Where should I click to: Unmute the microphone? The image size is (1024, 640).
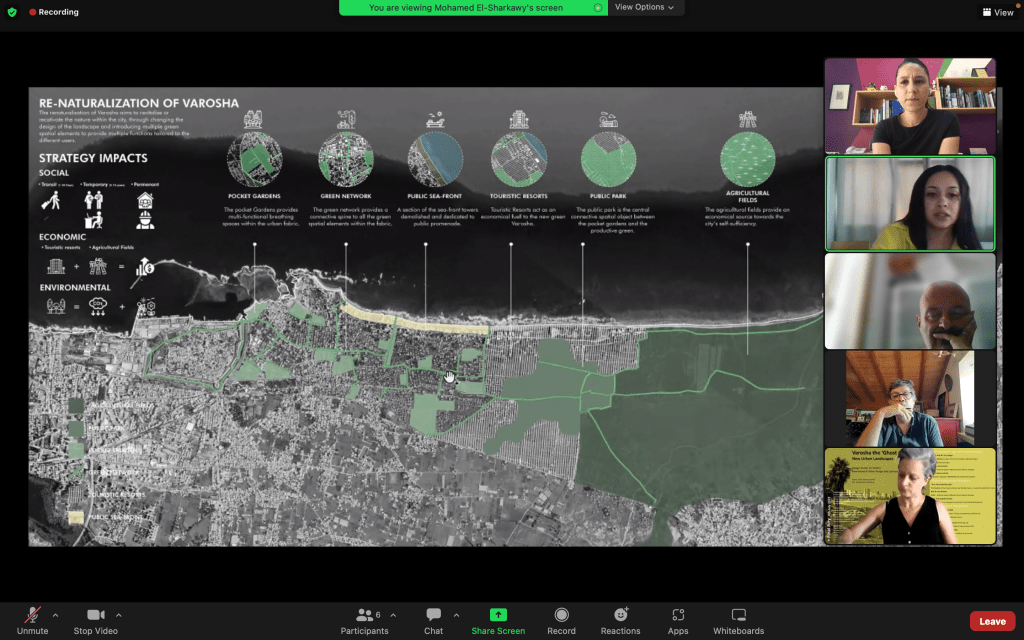32,620
